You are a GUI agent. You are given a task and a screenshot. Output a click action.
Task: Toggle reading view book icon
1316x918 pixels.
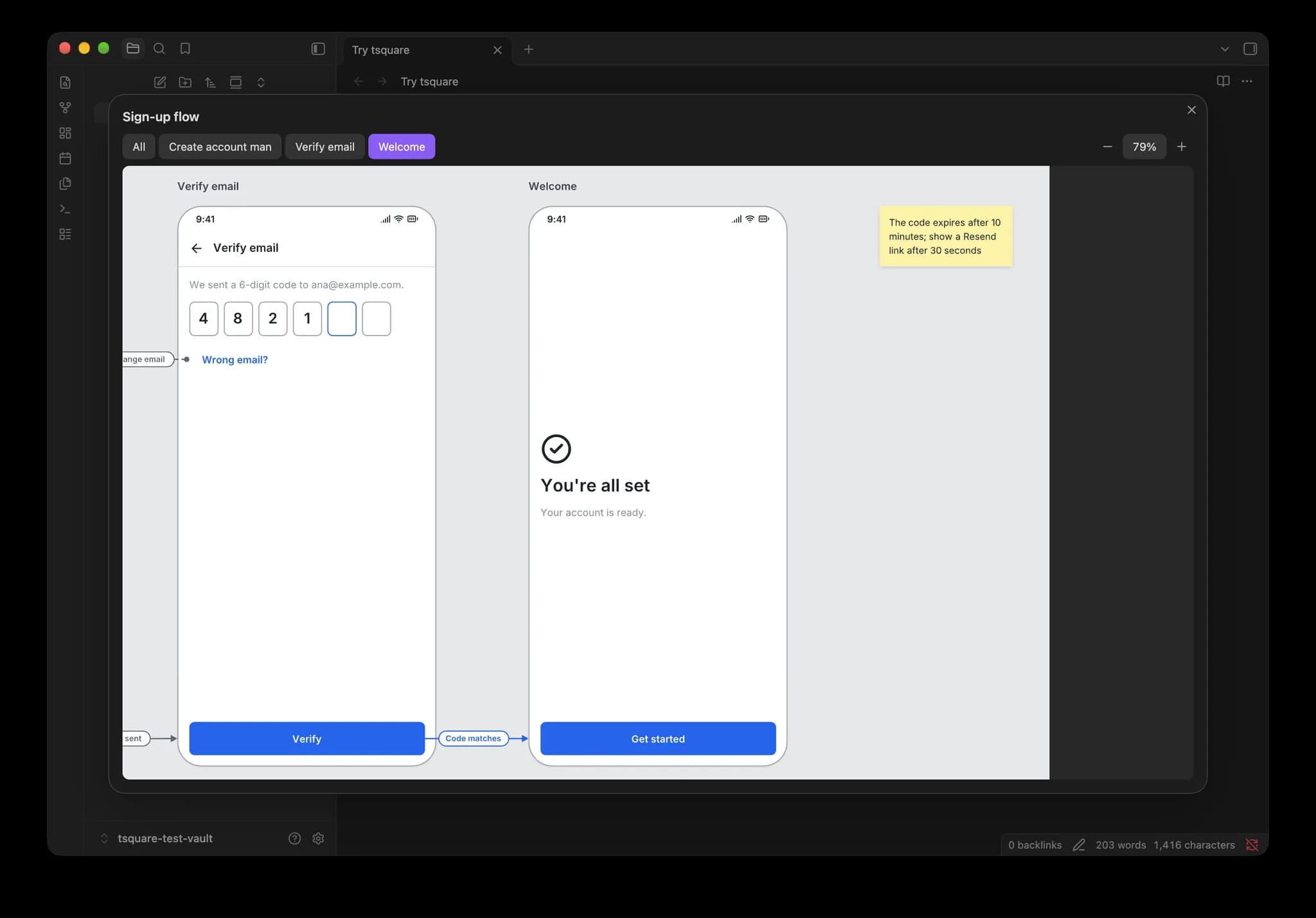click(x=1223, y=81)
